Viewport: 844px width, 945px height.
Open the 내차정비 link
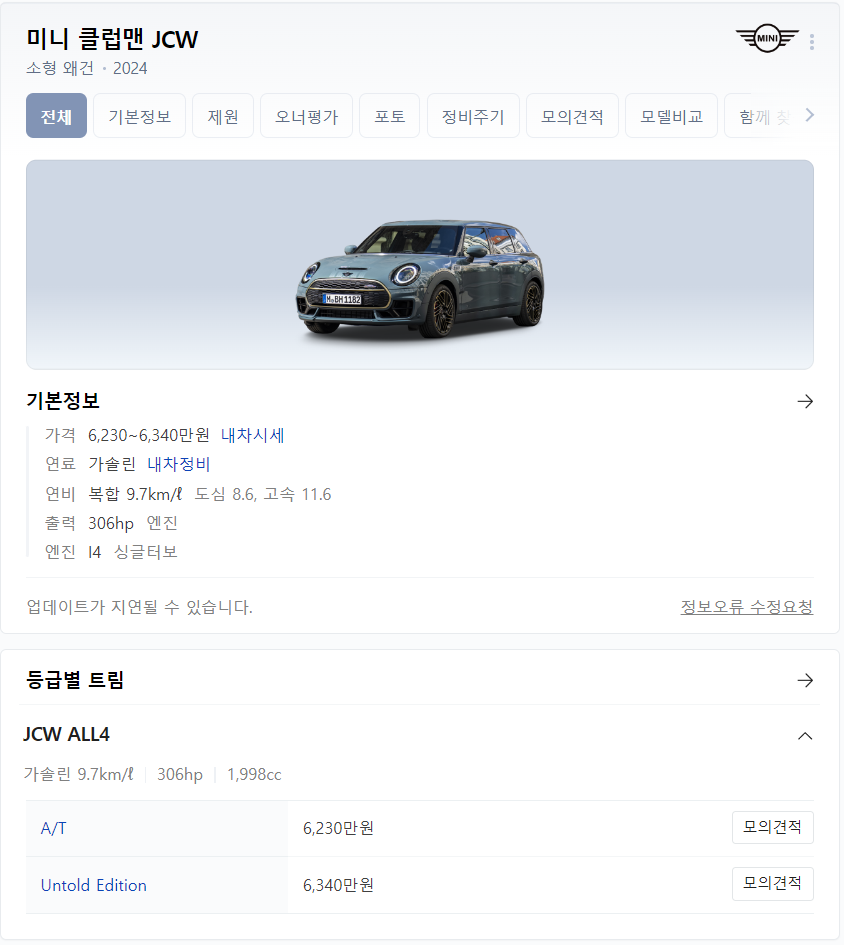click(178, 464)
